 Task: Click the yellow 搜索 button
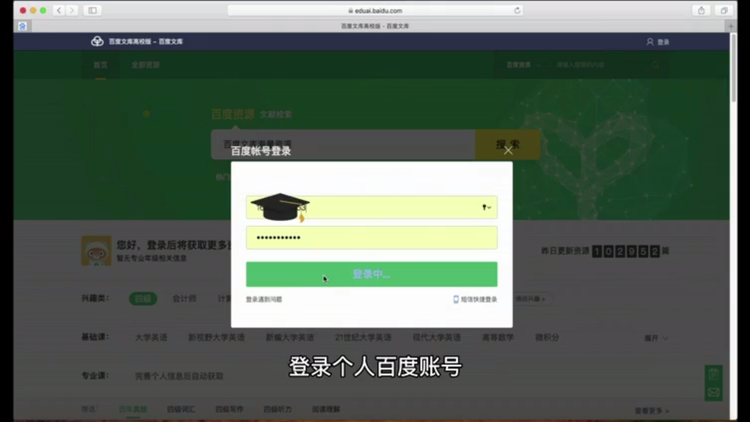click(507, 144)
